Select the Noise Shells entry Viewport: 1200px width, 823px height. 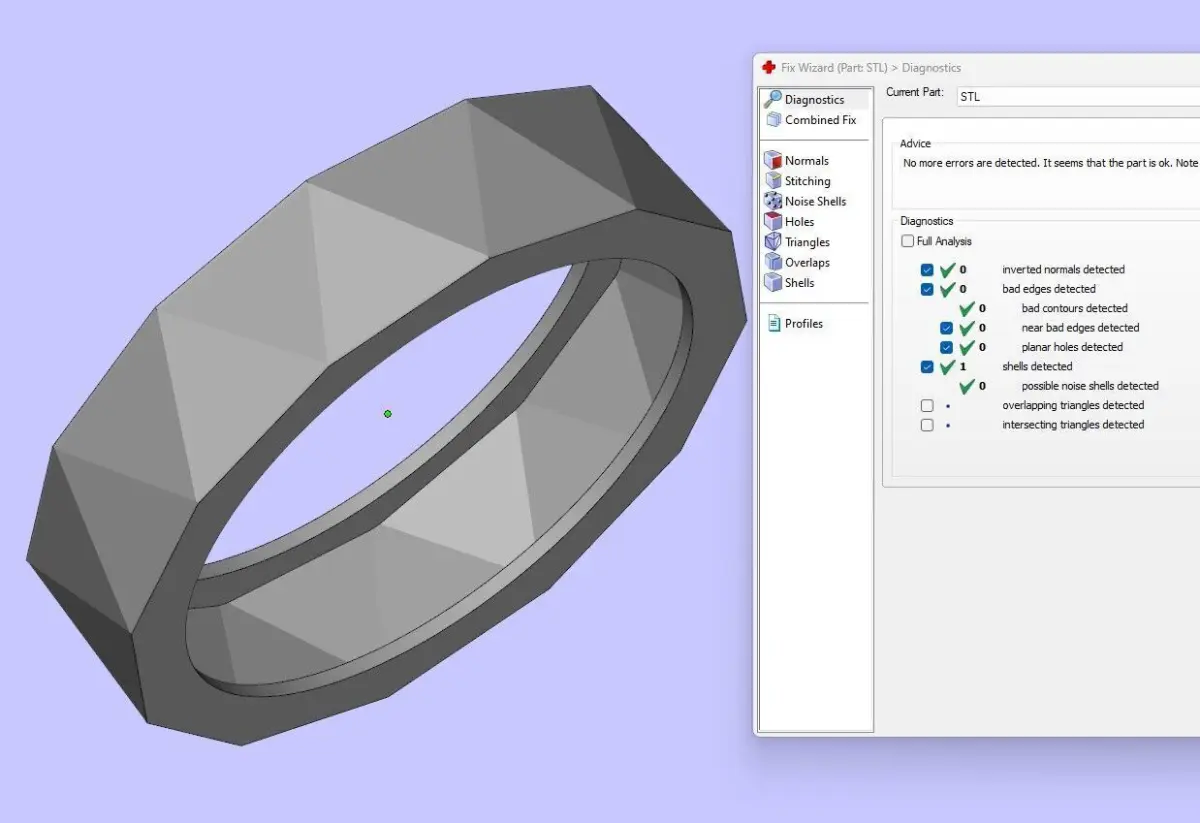815,201
